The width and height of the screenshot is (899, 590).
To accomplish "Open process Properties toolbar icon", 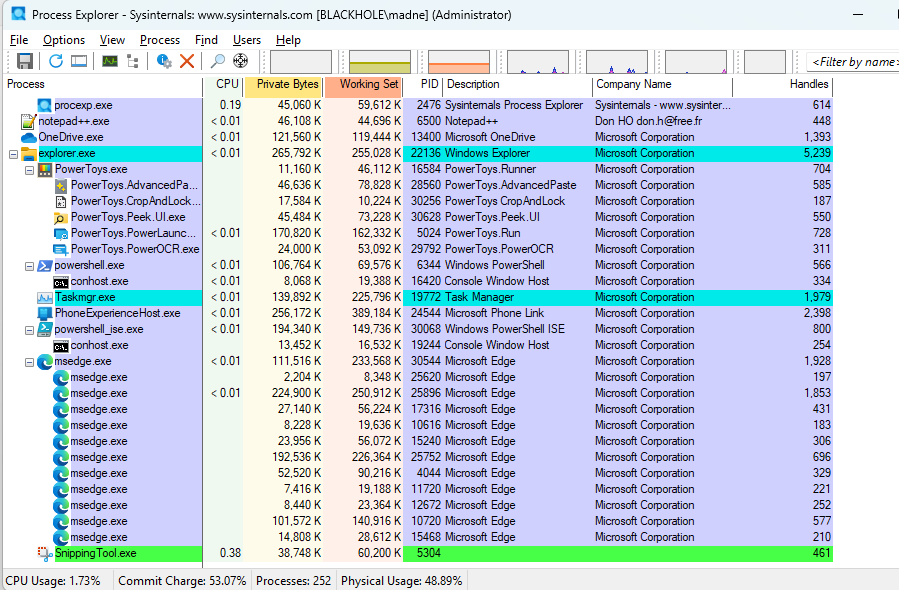I will pyautogui.click(x=164, y=61).
